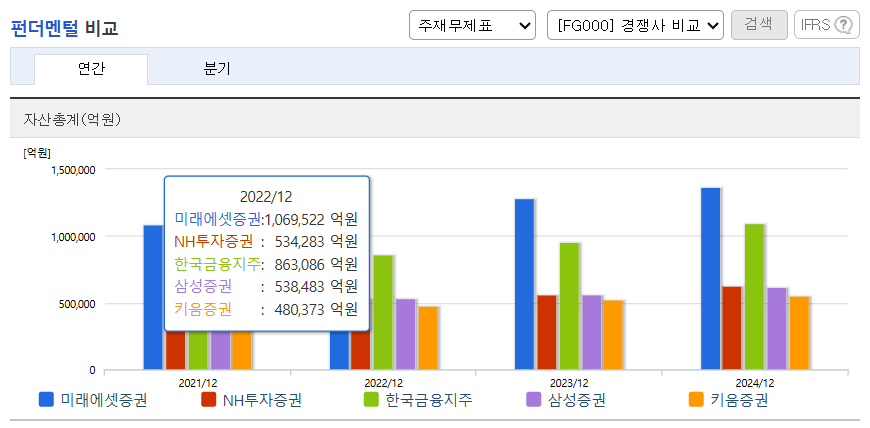Click the 1,069,522 value in the tooltip
Image resolution: width=870 pixels, height=428 pixels.
click(x=294, y=219)
